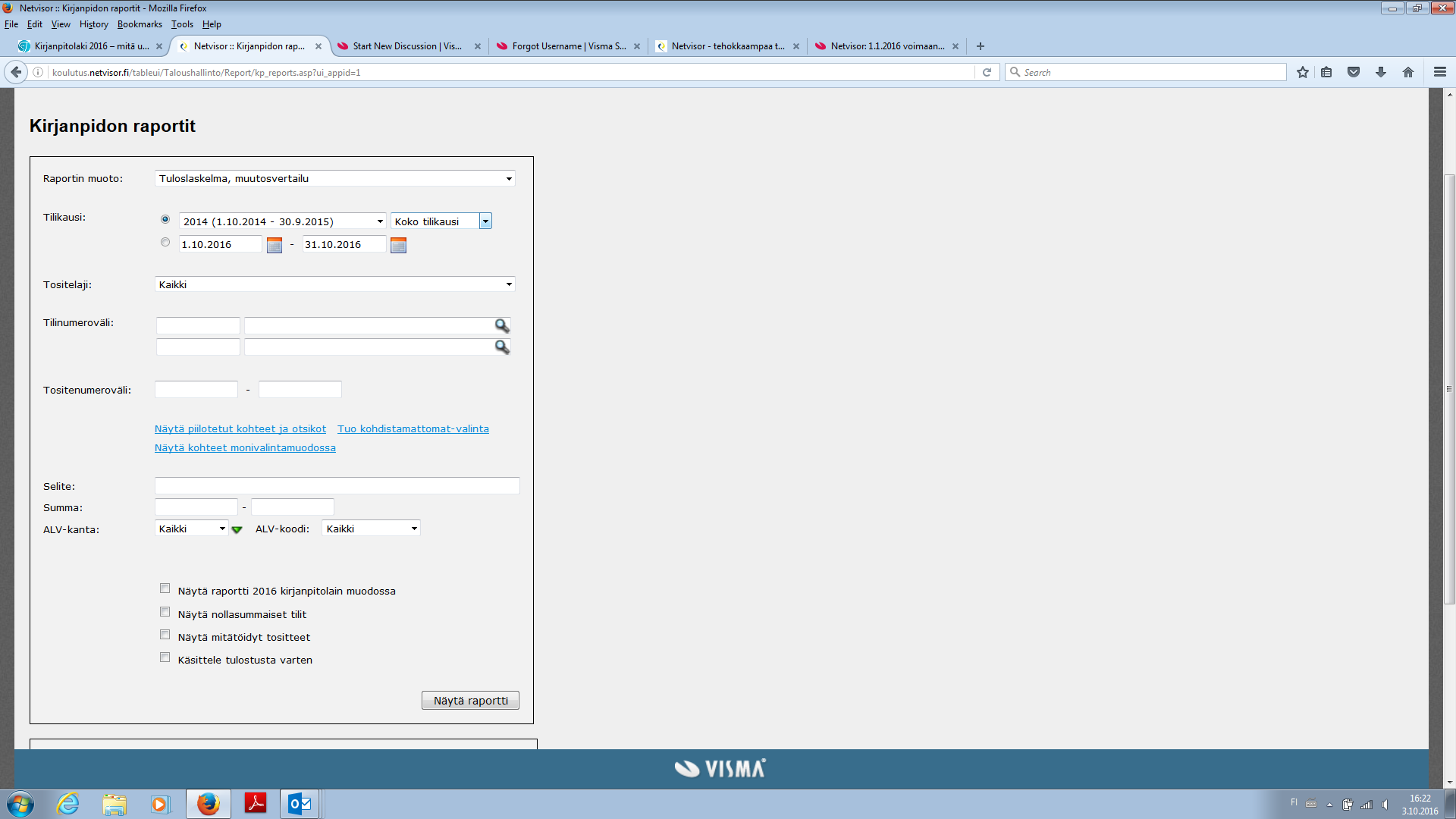
Task: Bookmark page with star icon
Action: click(x=1302, y=72)
